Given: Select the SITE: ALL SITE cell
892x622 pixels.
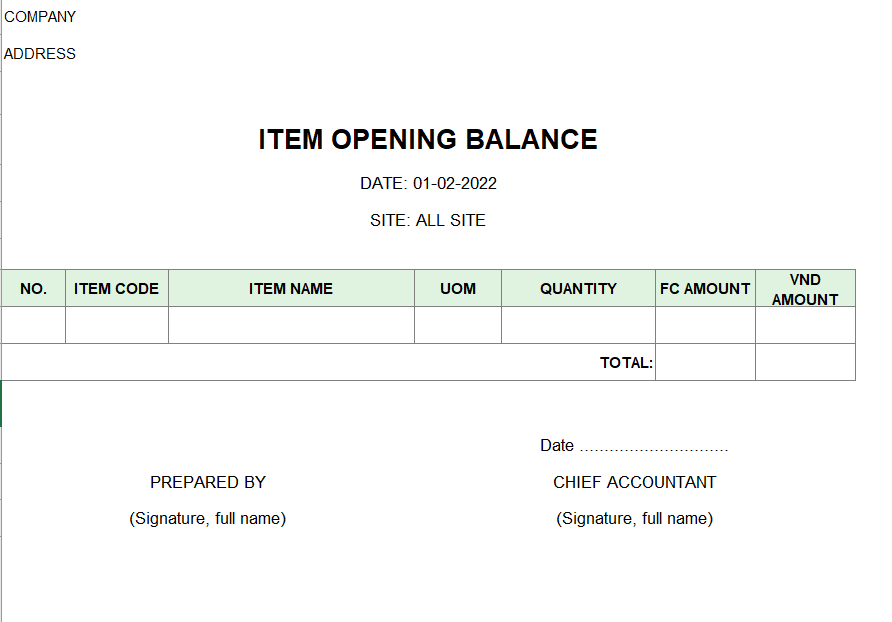Looking at the screenshot, I should pos(428,221).
